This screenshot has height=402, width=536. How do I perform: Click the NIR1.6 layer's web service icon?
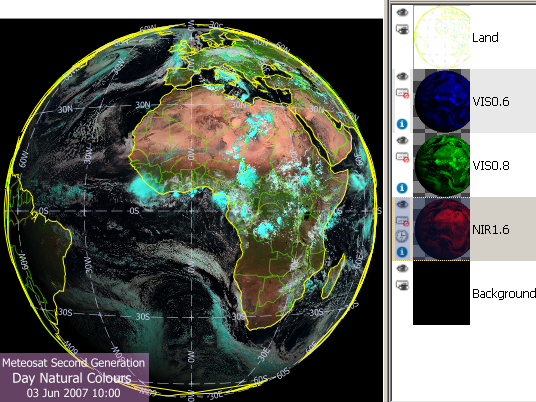tap(402, 221)
